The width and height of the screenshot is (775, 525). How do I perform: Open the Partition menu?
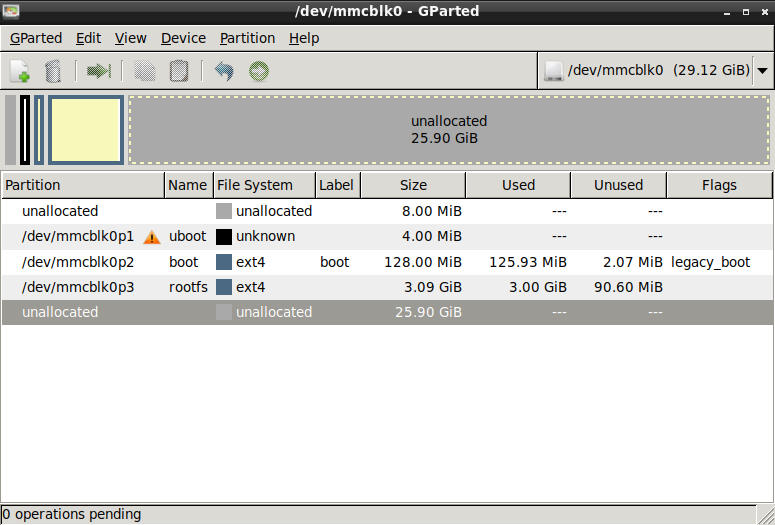point(247,38)
